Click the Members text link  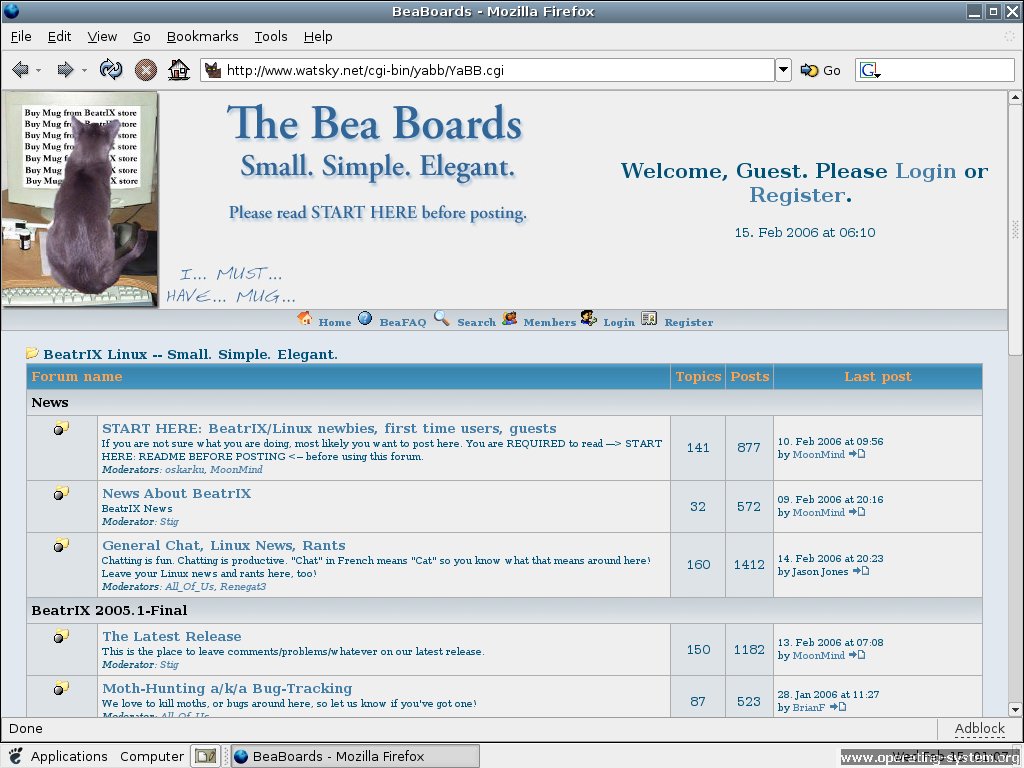point(549,323)
